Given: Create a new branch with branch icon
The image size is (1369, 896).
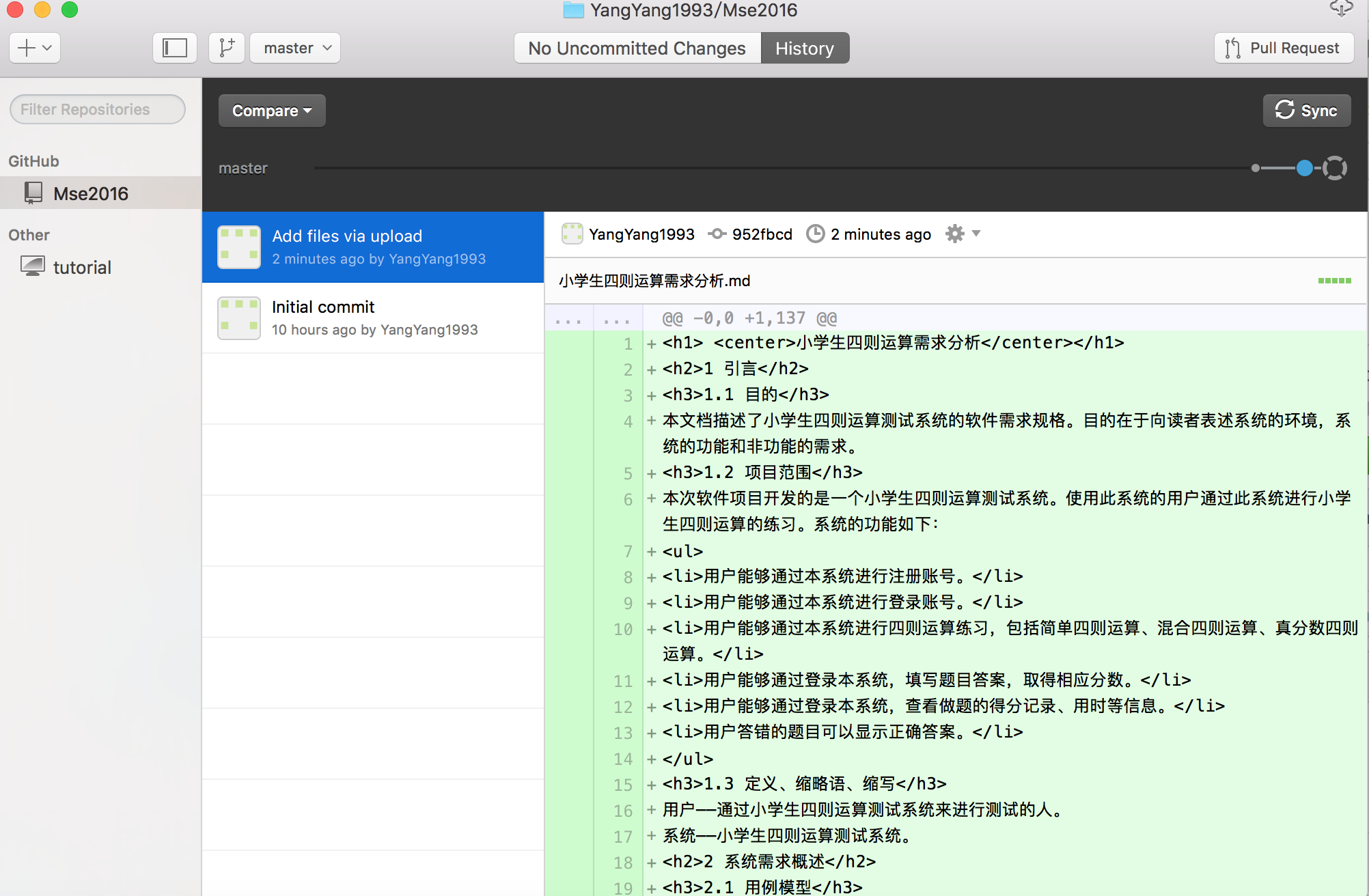Looking at the screenshot, I should pos(227,48).
